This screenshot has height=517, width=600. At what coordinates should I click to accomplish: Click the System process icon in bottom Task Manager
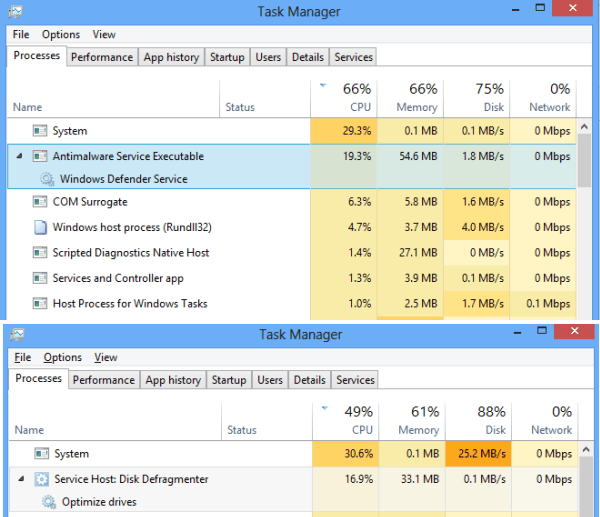point(42,454)
